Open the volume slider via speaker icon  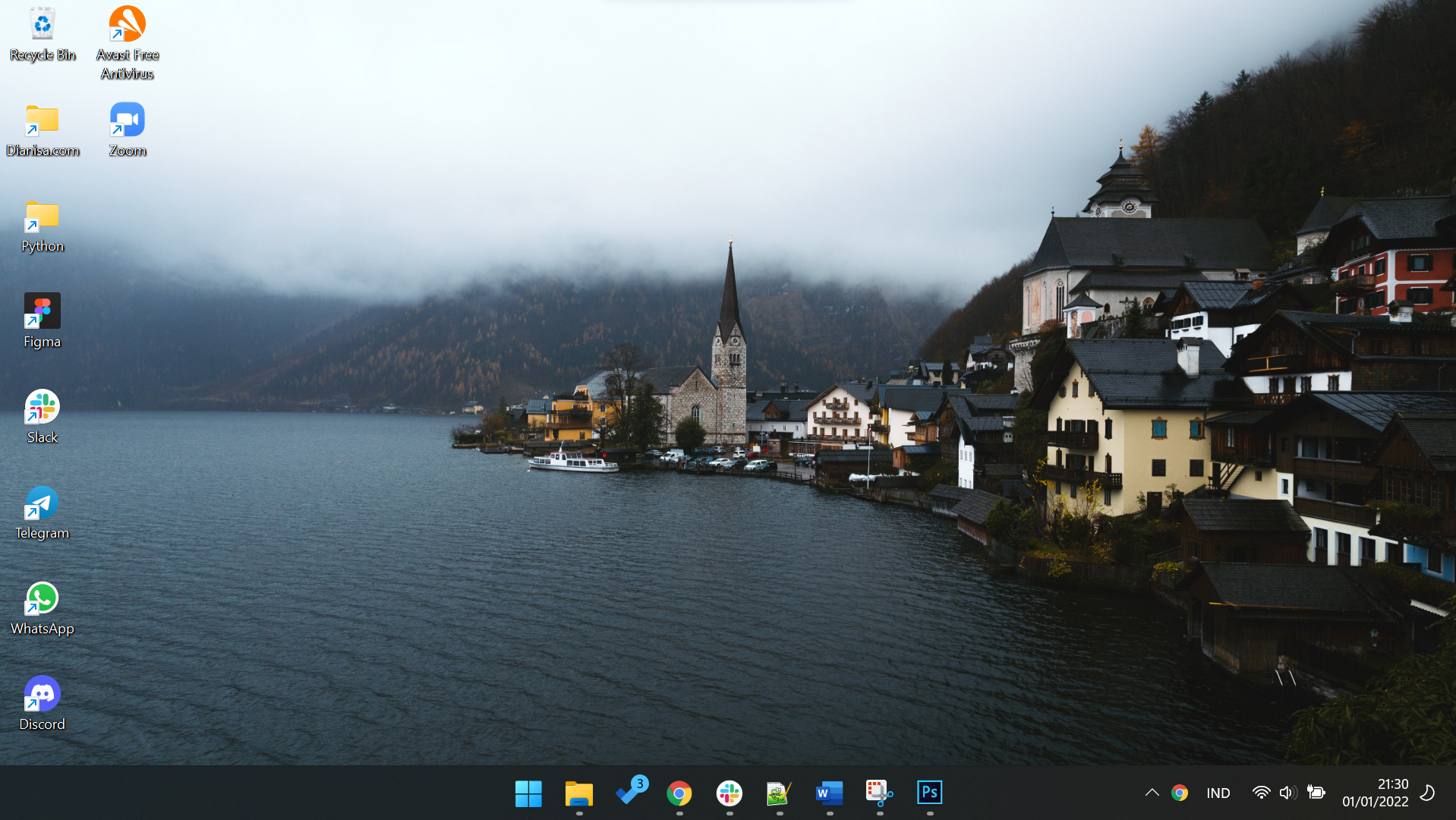[x=1287, y=793]
